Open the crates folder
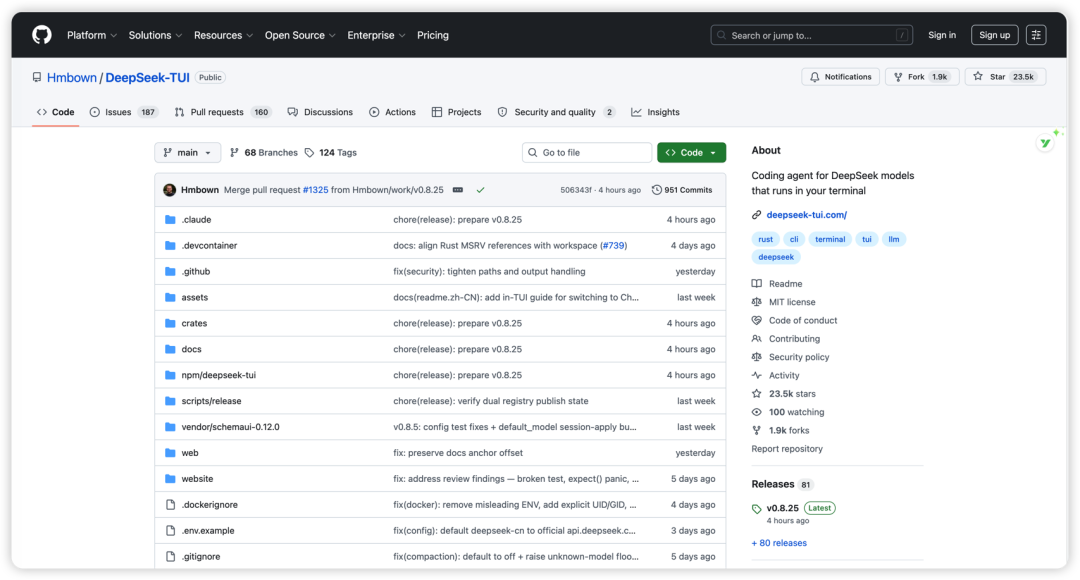Viewport: 1080px width, 580px height. [194, 324]
